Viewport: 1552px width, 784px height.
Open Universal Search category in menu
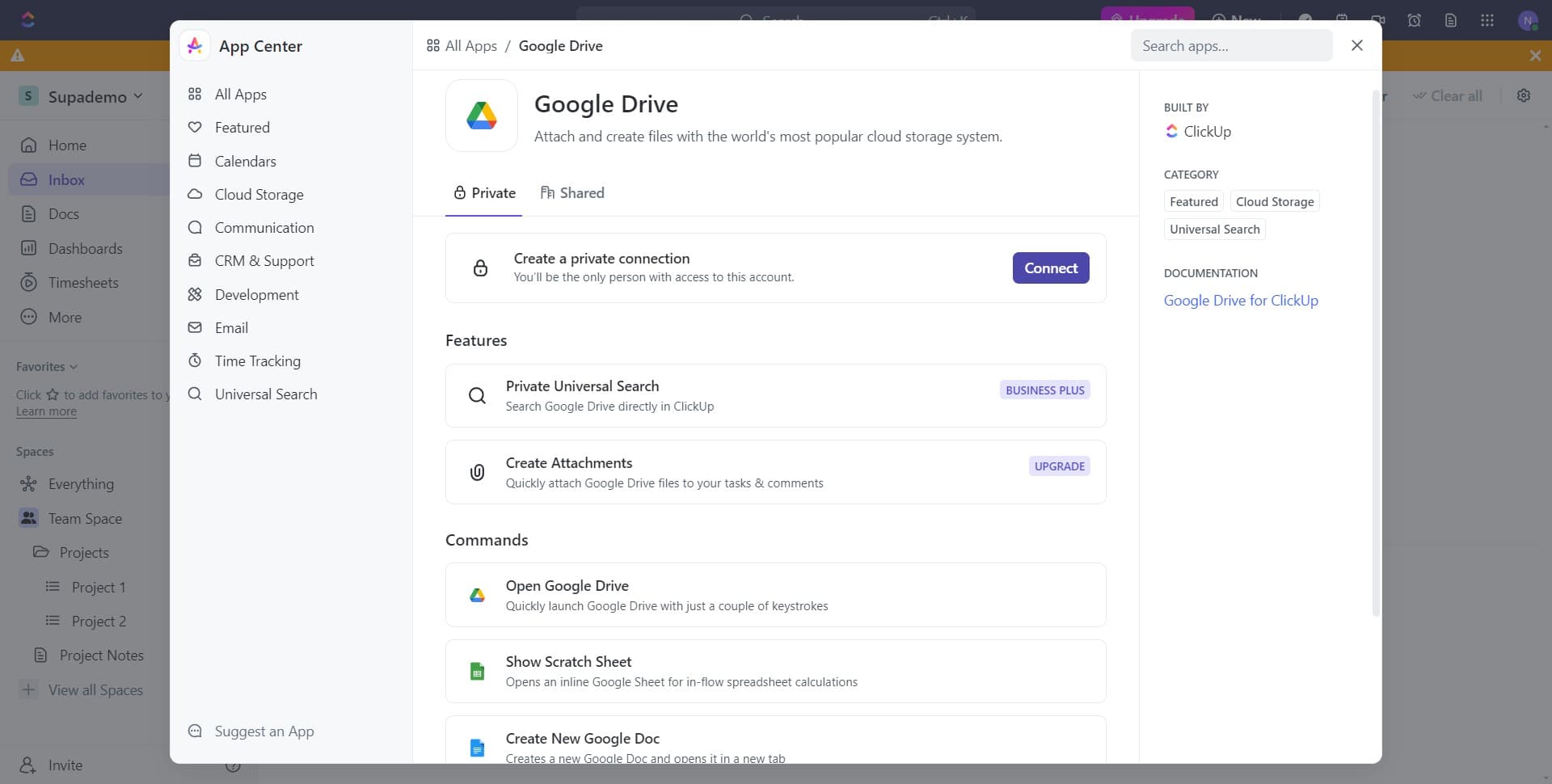coord(265,394)
